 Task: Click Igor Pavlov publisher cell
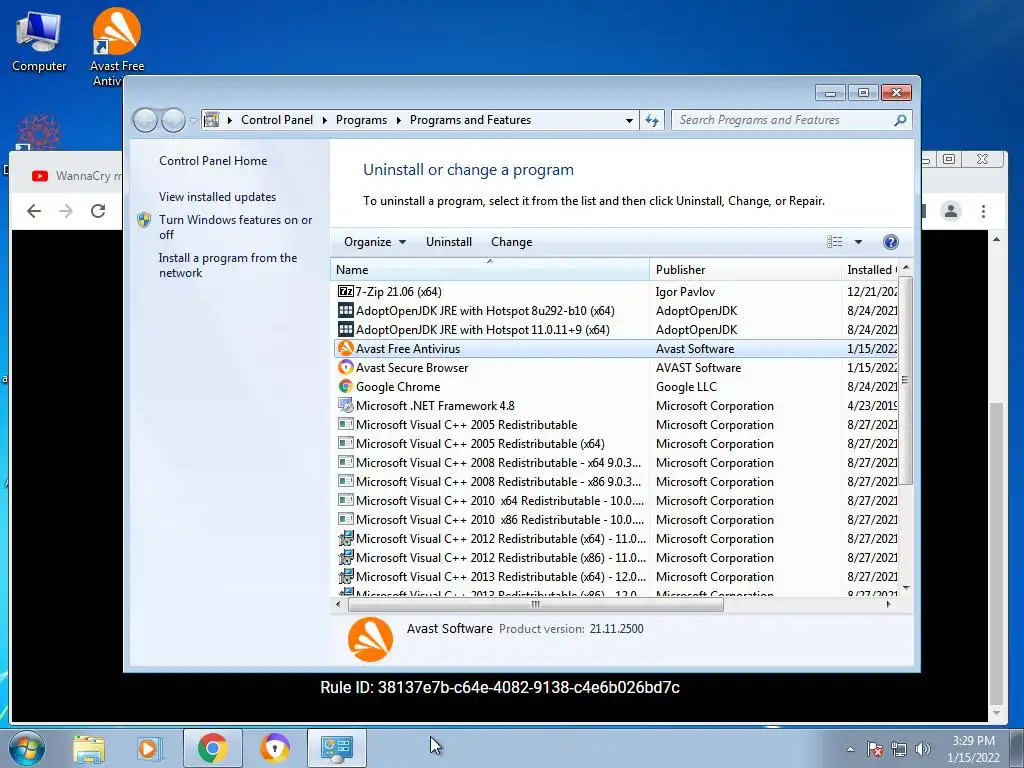click(x=685, y=292)
